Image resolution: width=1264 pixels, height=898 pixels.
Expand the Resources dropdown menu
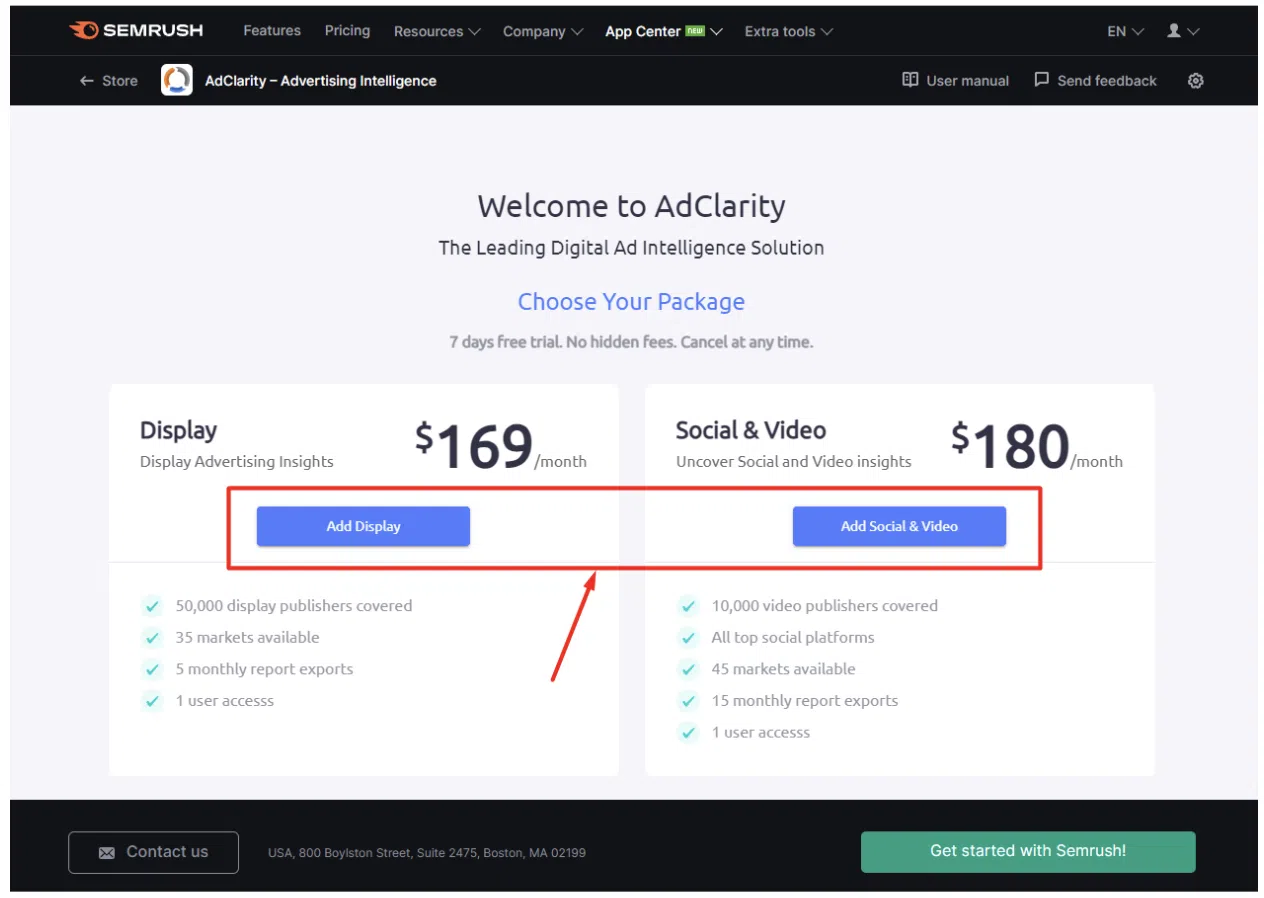437,31
